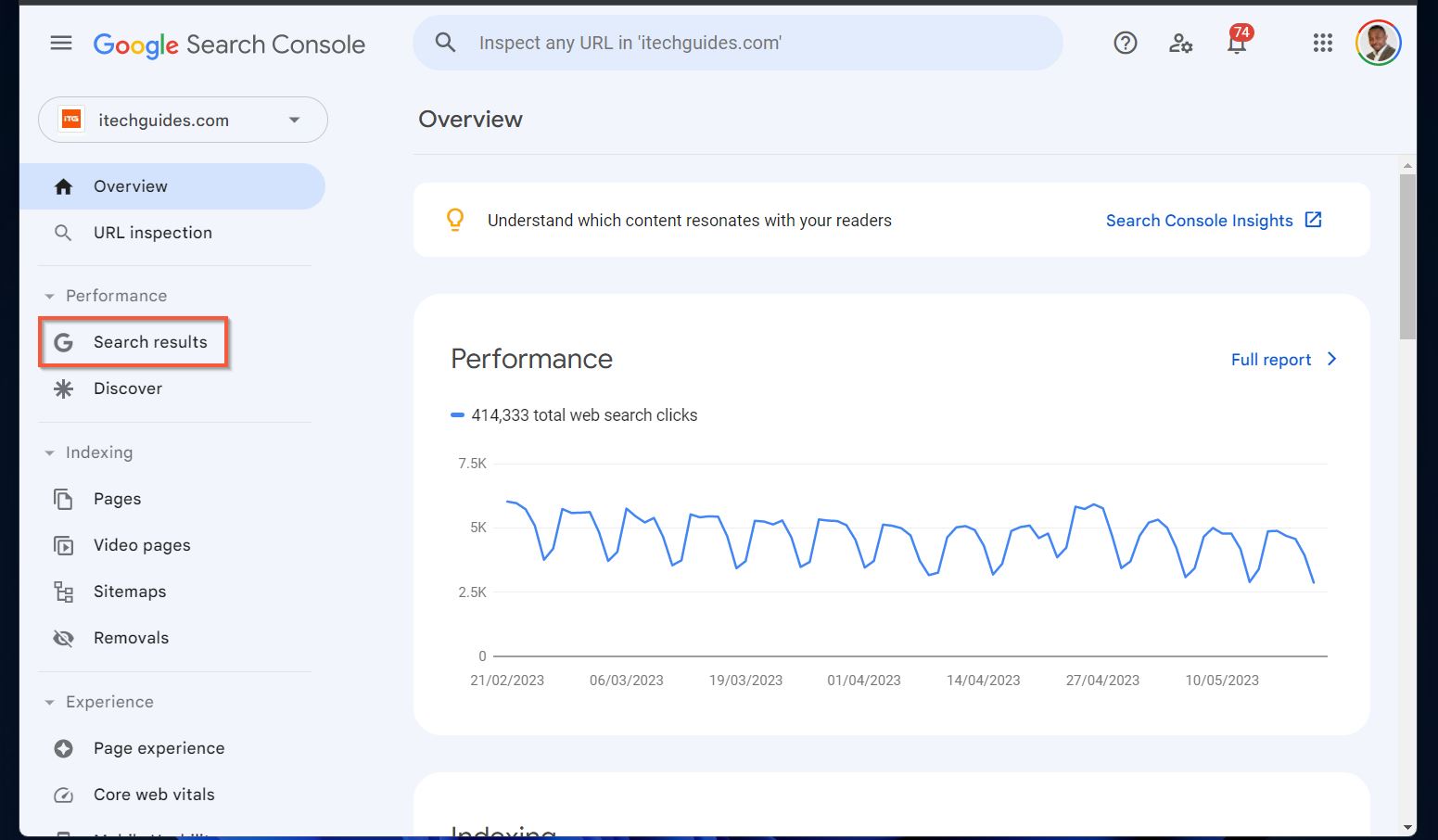
Task: Select Overview in the sidebar
Action: (172, 186)
